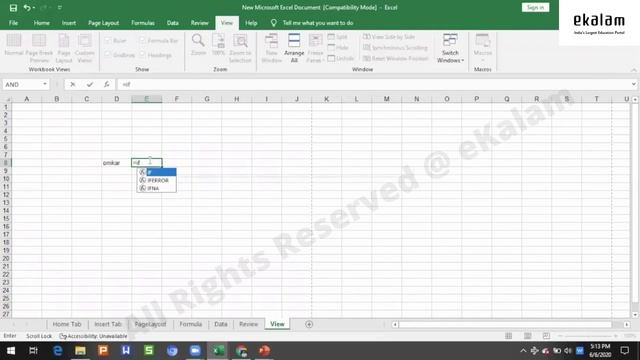Image resolution: width=640 pixels, height=360 pixels.
Task: Select column H header
Action: [237, 99]
